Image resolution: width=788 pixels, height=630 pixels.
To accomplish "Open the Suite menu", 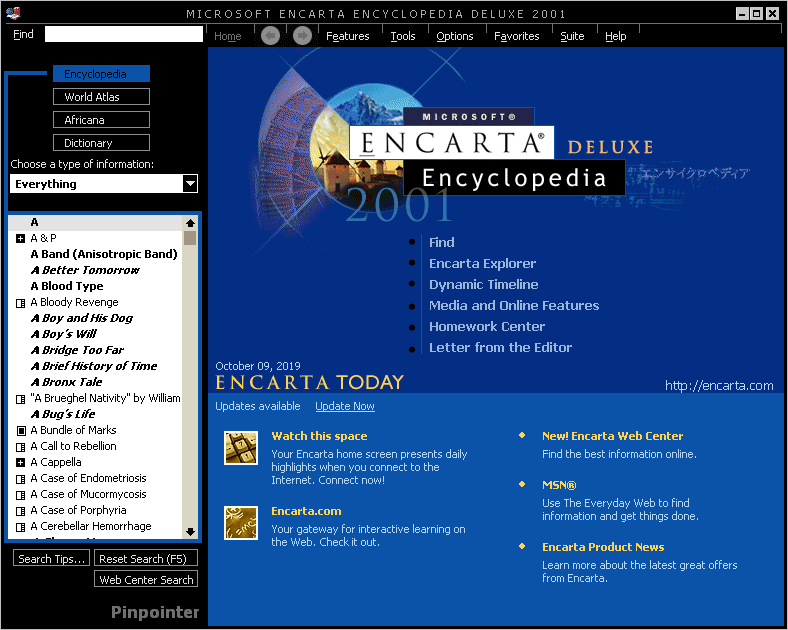I will pos(572,36).
